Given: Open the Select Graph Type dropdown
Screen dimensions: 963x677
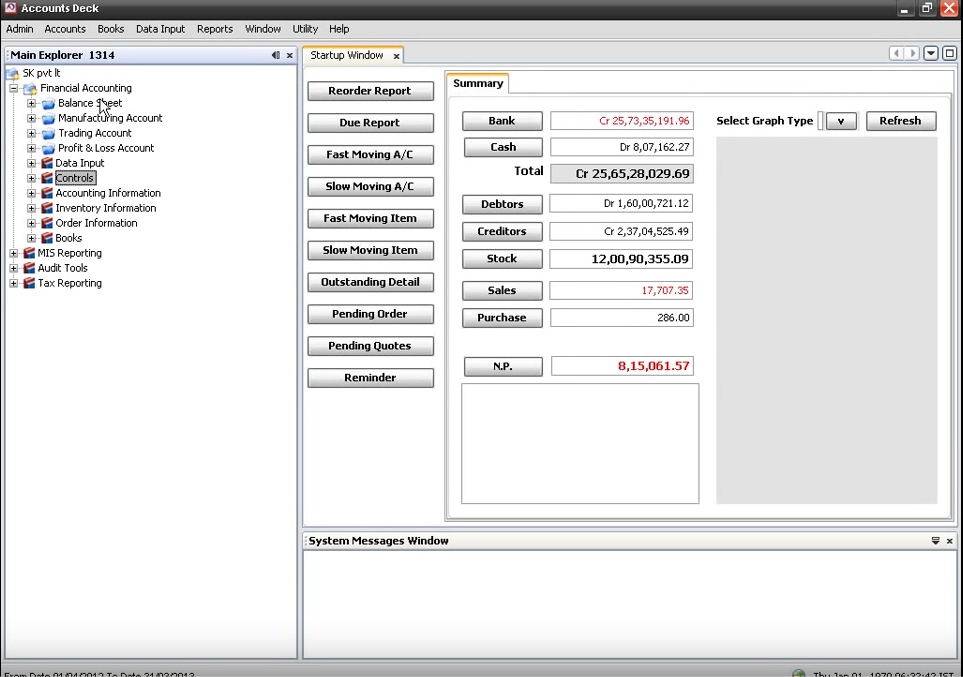Looking at the screenshot, I should click(841, 121).
